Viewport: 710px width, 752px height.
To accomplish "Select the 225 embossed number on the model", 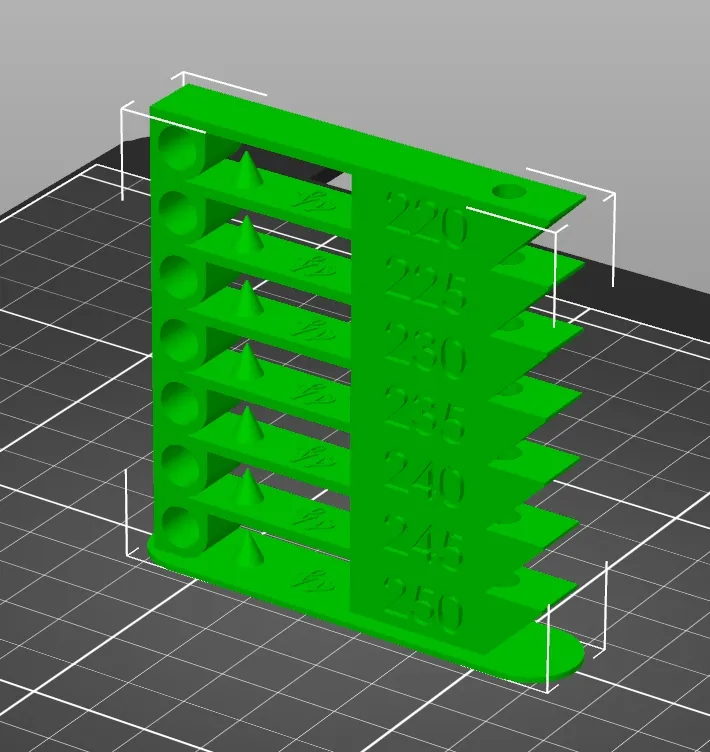I will 426,287.
